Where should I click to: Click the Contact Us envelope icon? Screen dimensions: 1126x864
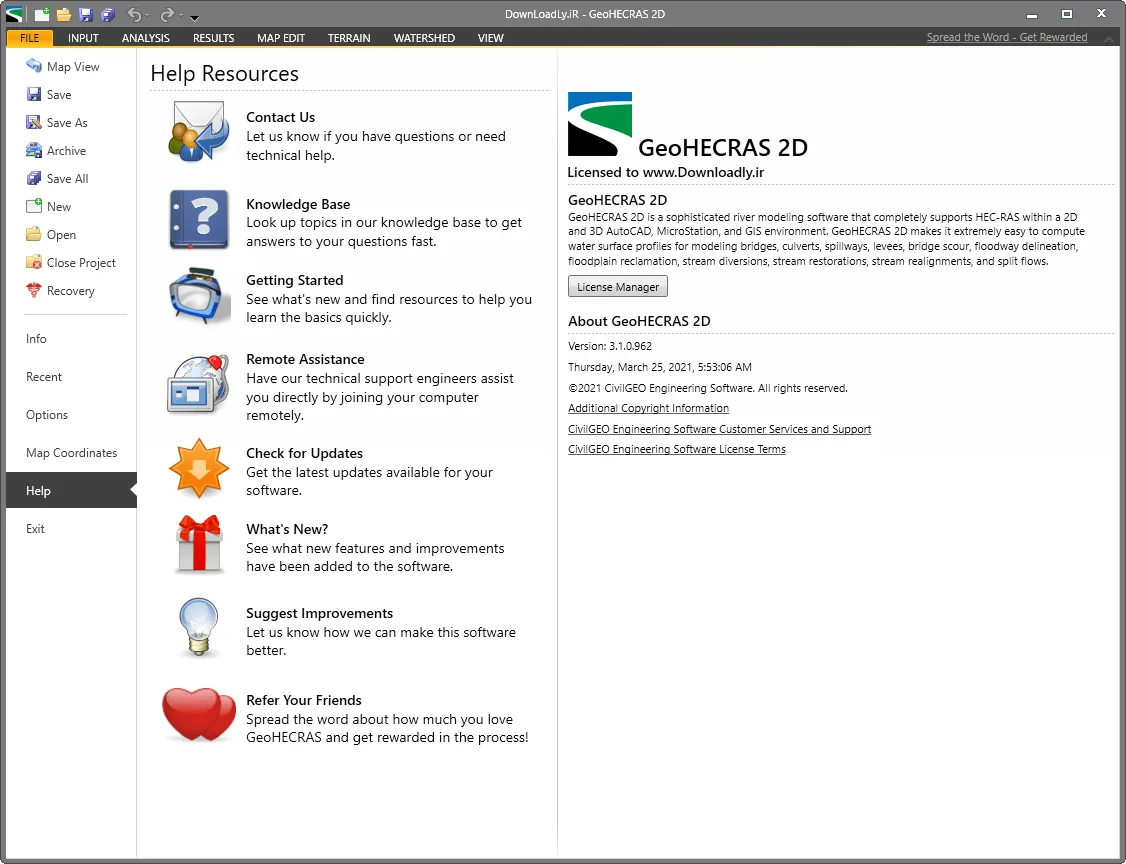coord(199,131)
